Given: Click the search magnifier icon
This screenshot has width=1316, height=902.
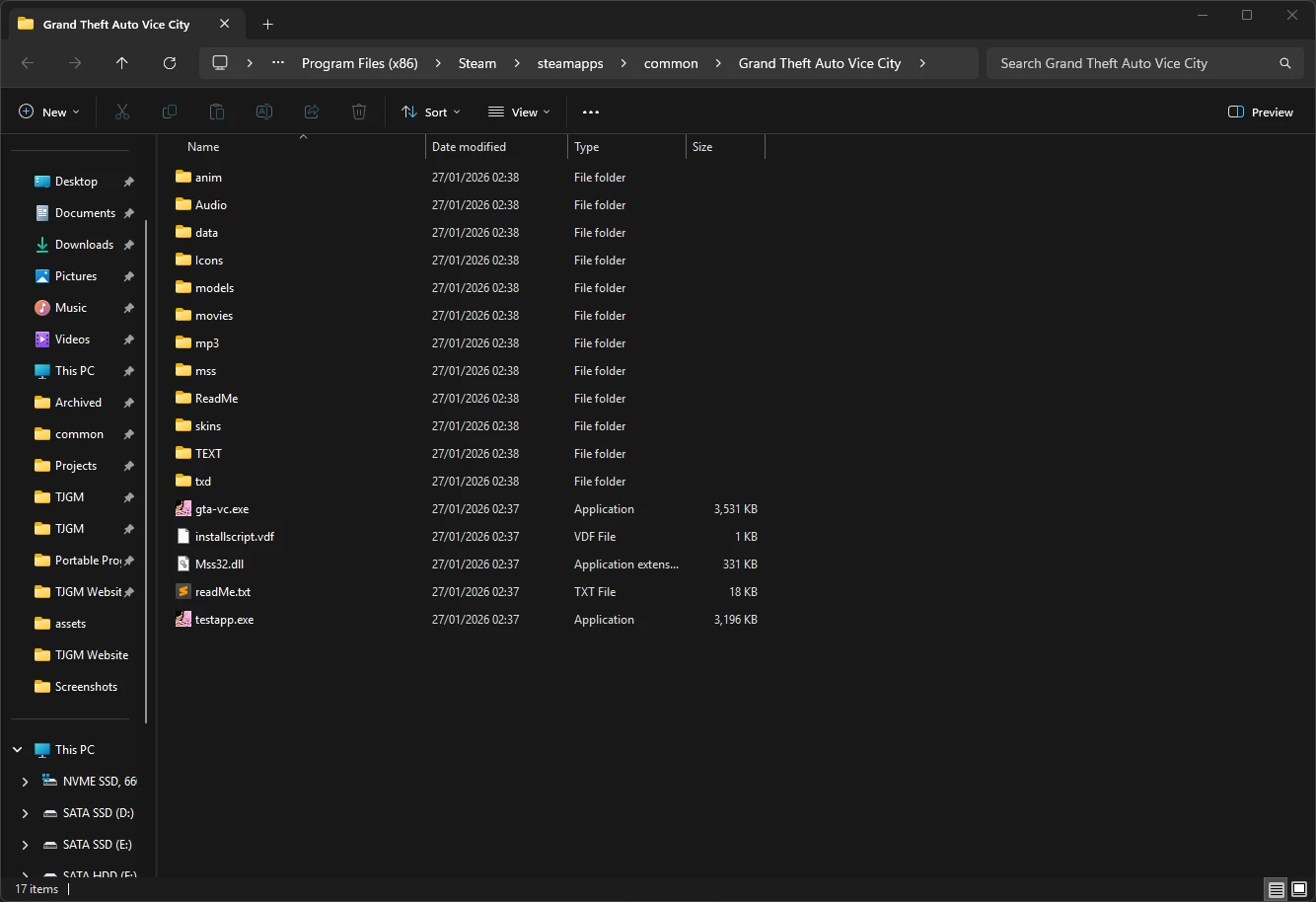Looking at the screenshot, I should tap(1283, 62).
